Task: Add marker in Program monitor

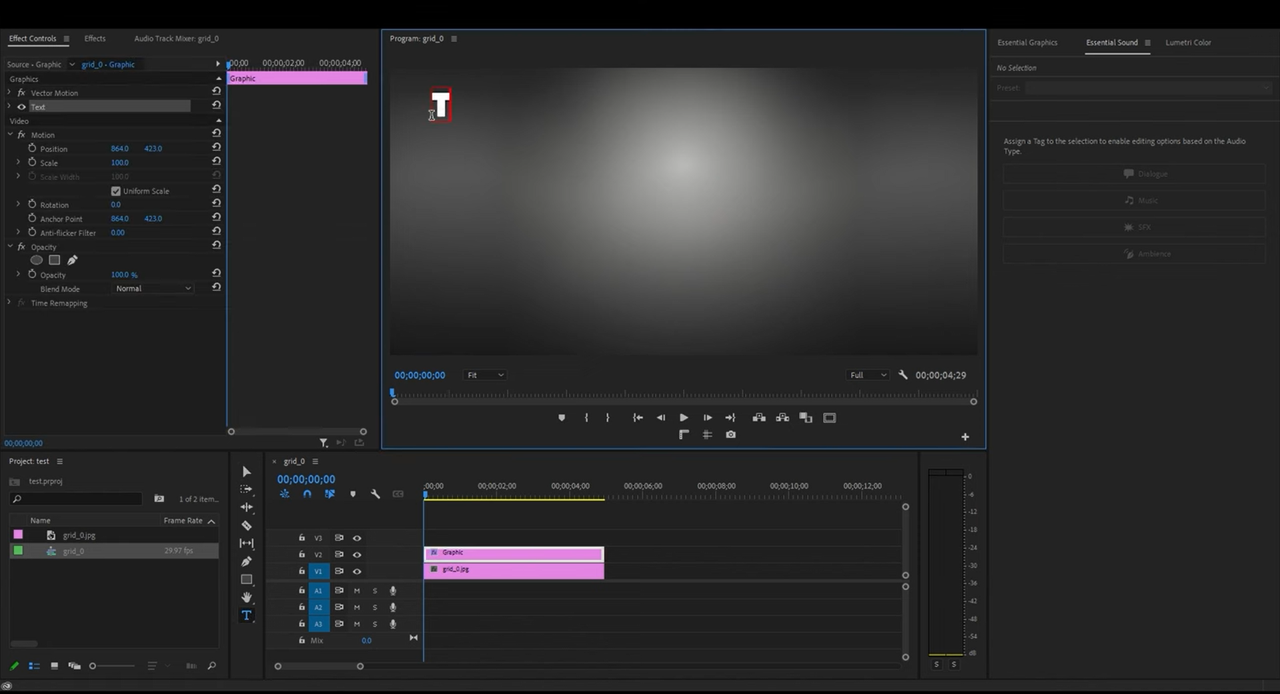Action: click(561, 418)
